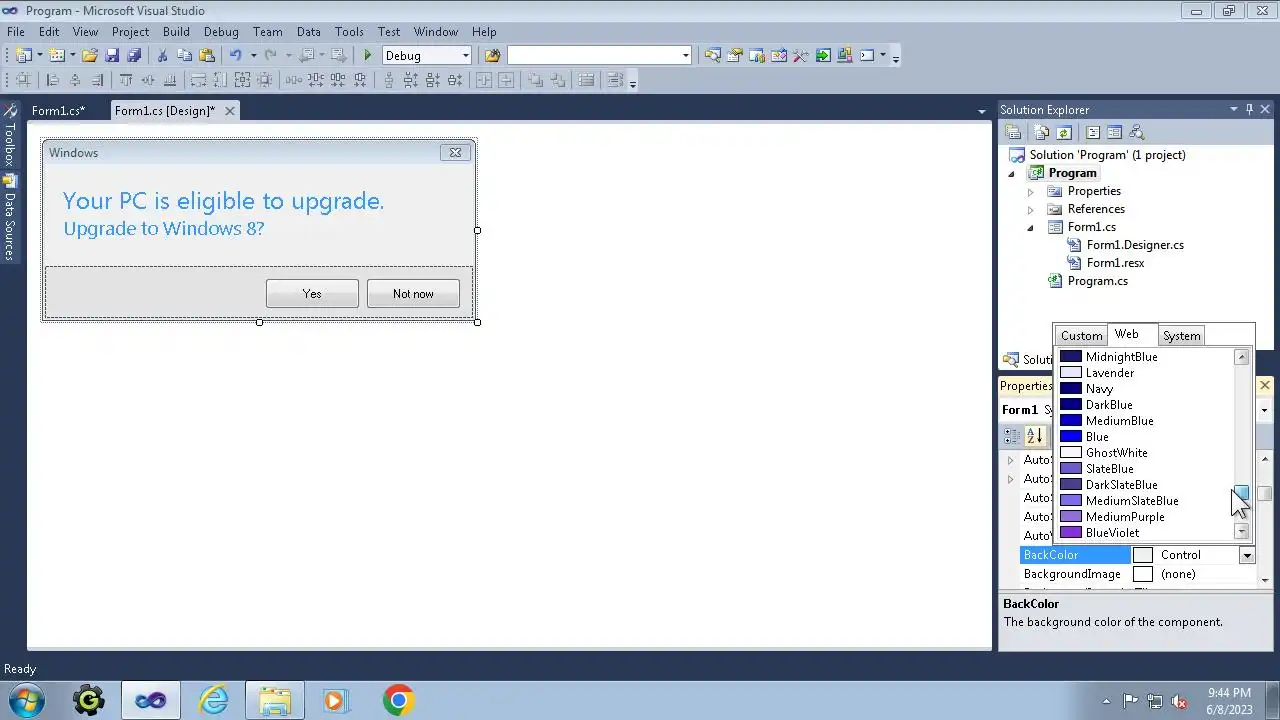Image resolution: width=1280 pixels, height=720 pixels.
Task: Switch Properties grid to Categorized view
Action: [x=1012, y=436]
